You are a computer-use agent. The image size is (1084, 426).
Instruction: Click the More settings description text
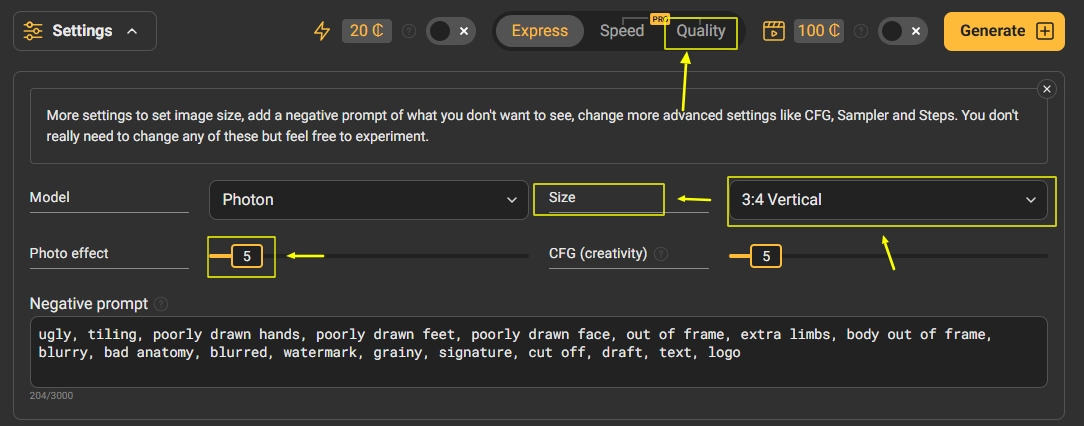(532, 125)
